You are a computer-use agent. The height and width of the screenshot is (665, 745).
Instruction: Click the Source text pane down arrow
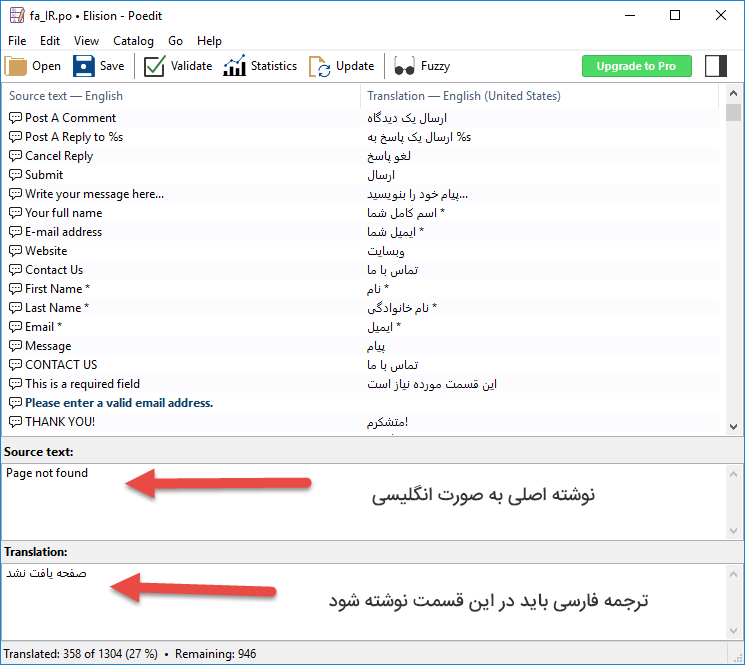tap(733, 531)
